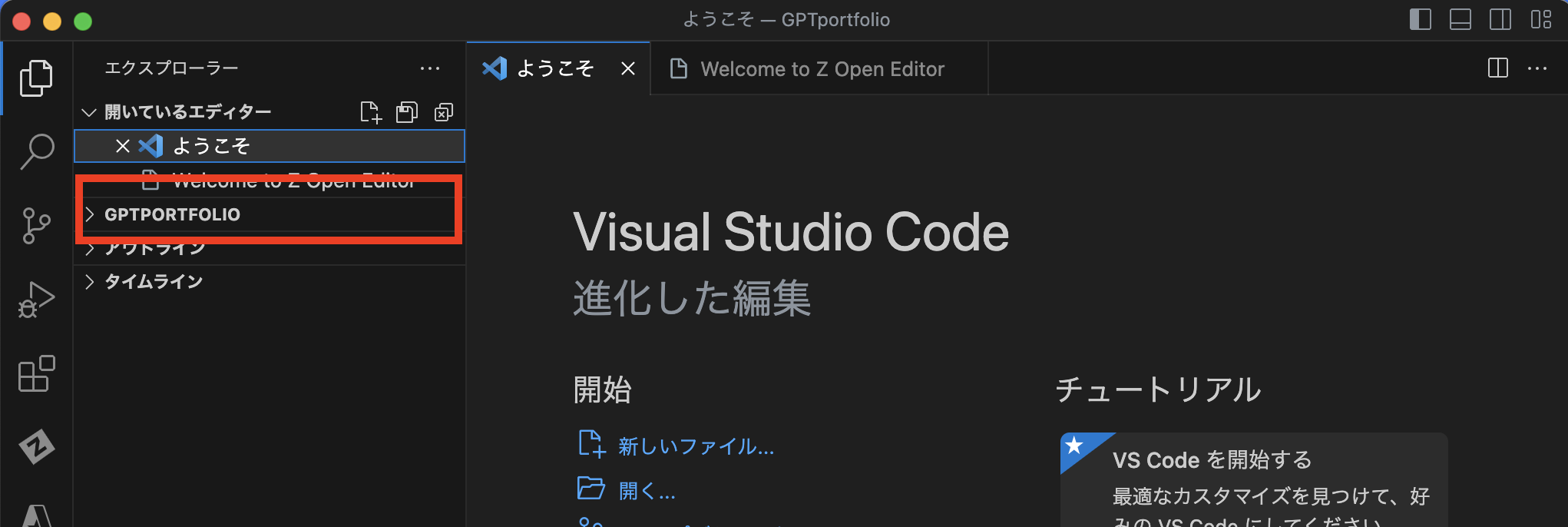Select Welcome to Z Open Editor list entry

coord(270,181)
